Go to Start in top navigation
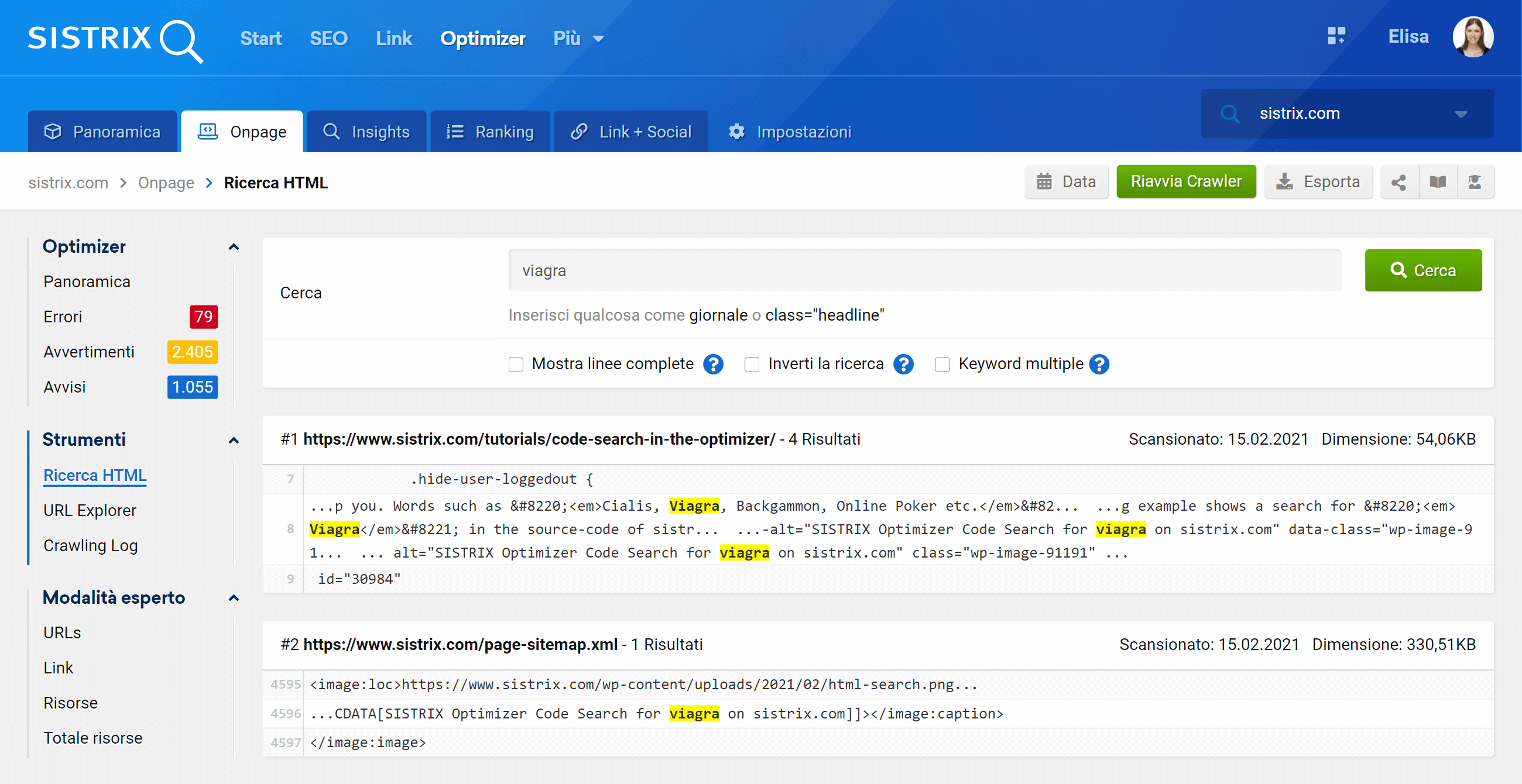This screenshot has width=1522, height=784. click(x=260, y=39)
